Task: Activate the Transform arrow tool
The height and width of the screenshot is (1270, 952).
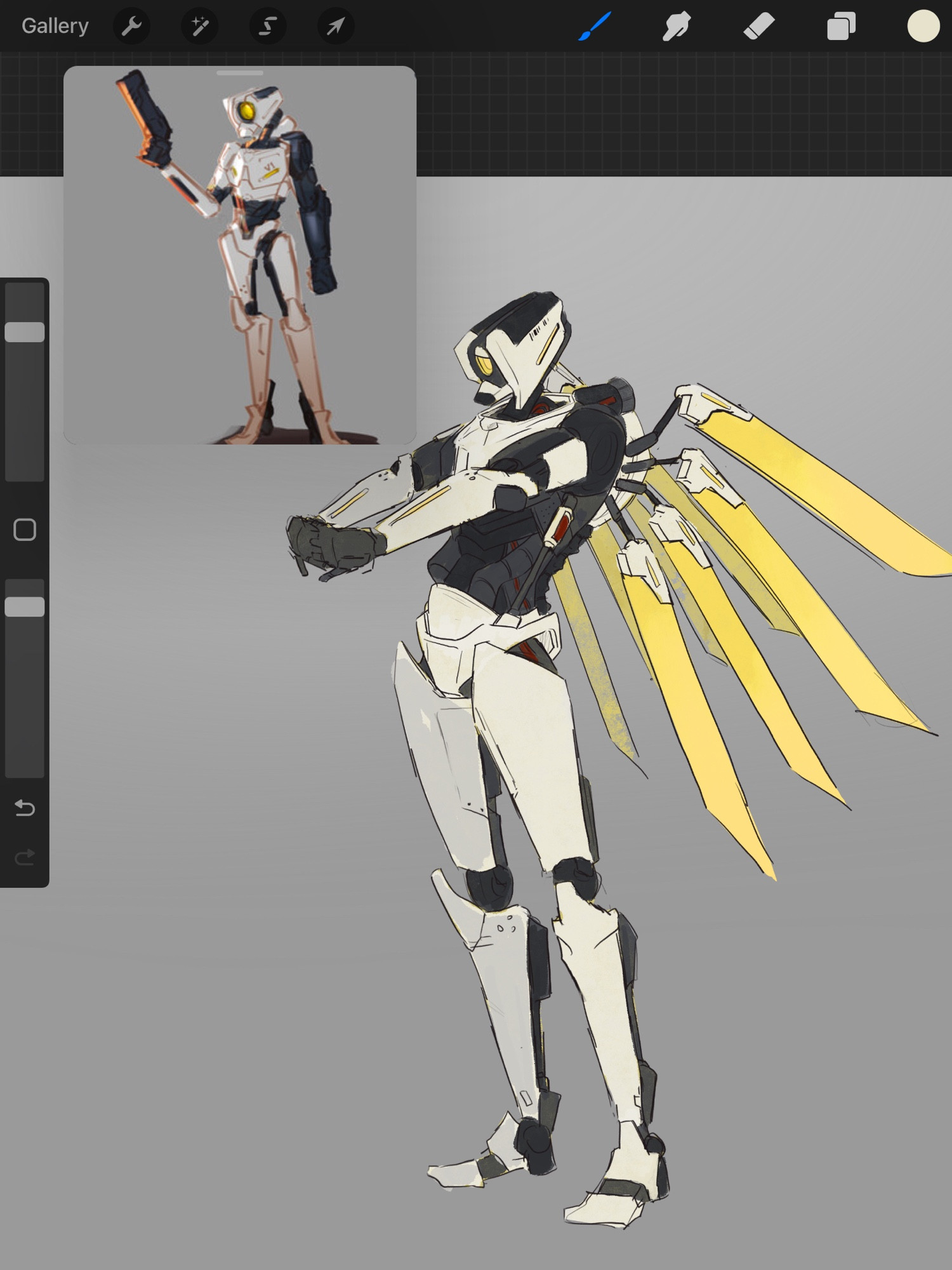Action: [336, 26]
